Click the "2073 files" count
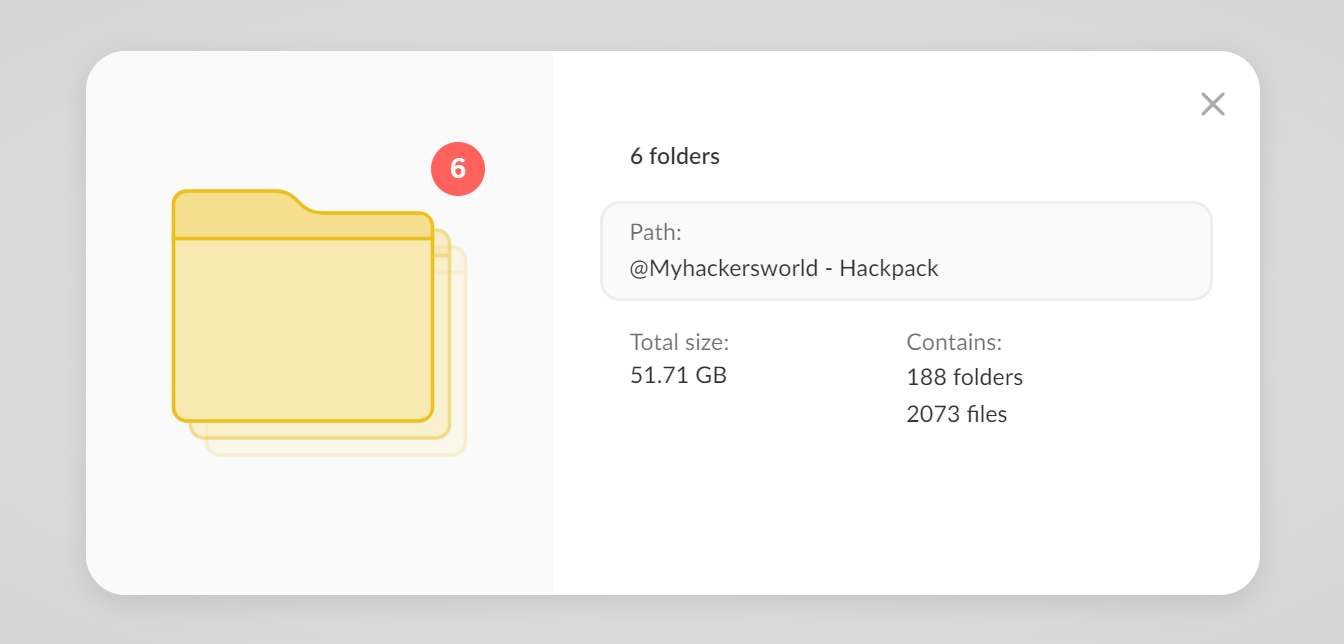Viewport: 1344px width, 644px height. point(956,414)
